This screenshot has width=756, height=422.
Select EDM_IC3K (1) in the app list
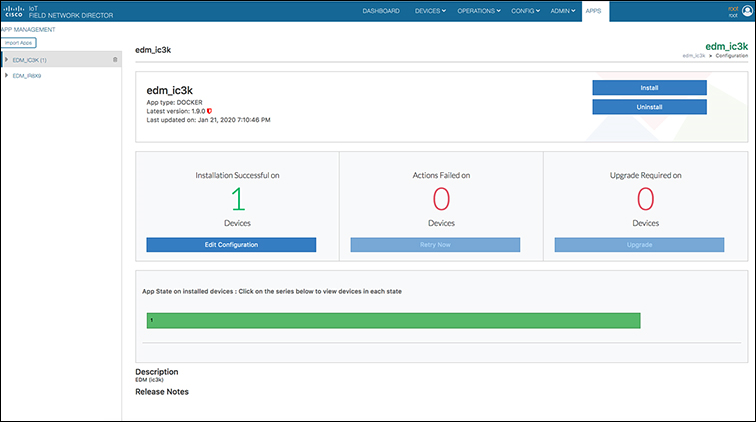29,60
